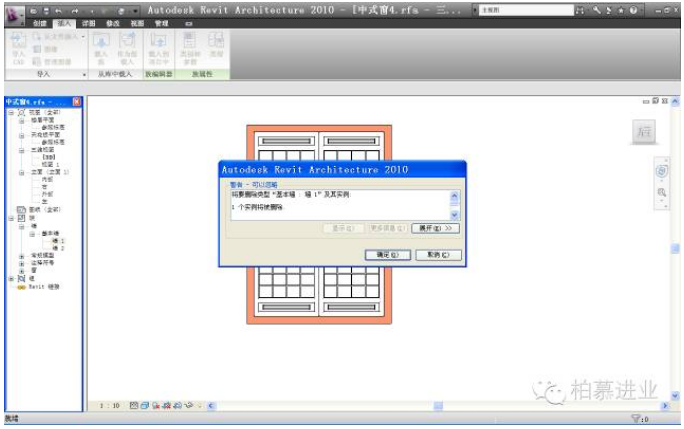Open the 视图 ribbon tab

[137, 24]
